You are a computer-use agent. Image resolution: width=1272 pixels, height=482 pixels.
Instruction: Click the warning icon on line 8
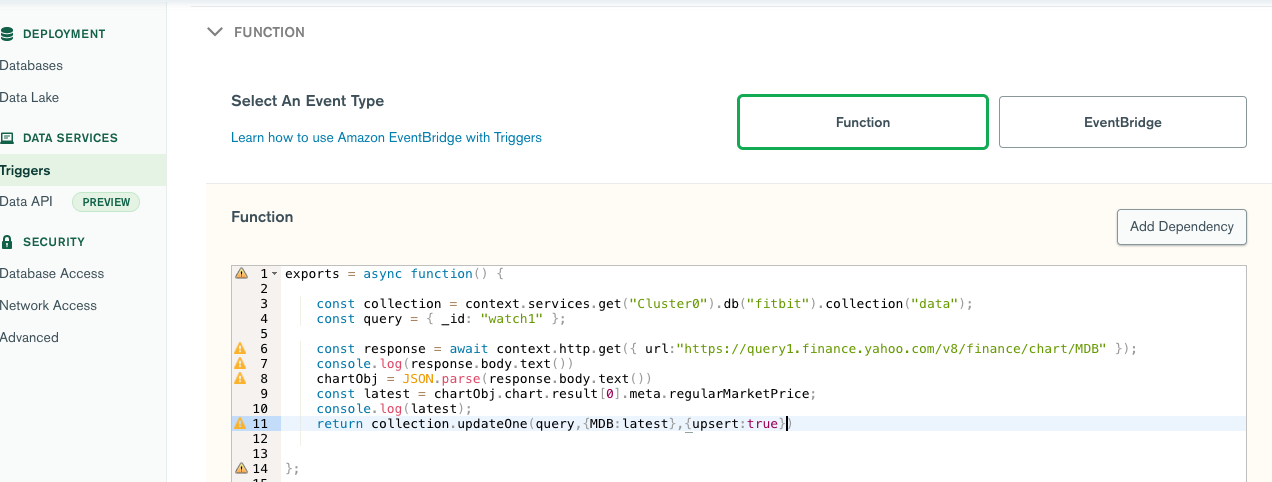point(241,379)
